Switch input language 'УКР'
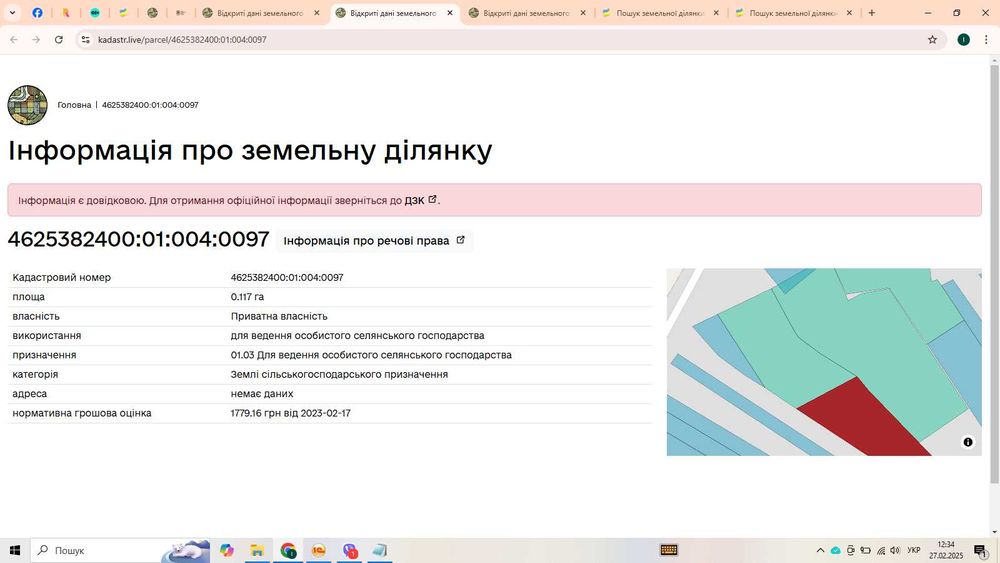 (914, 550)
